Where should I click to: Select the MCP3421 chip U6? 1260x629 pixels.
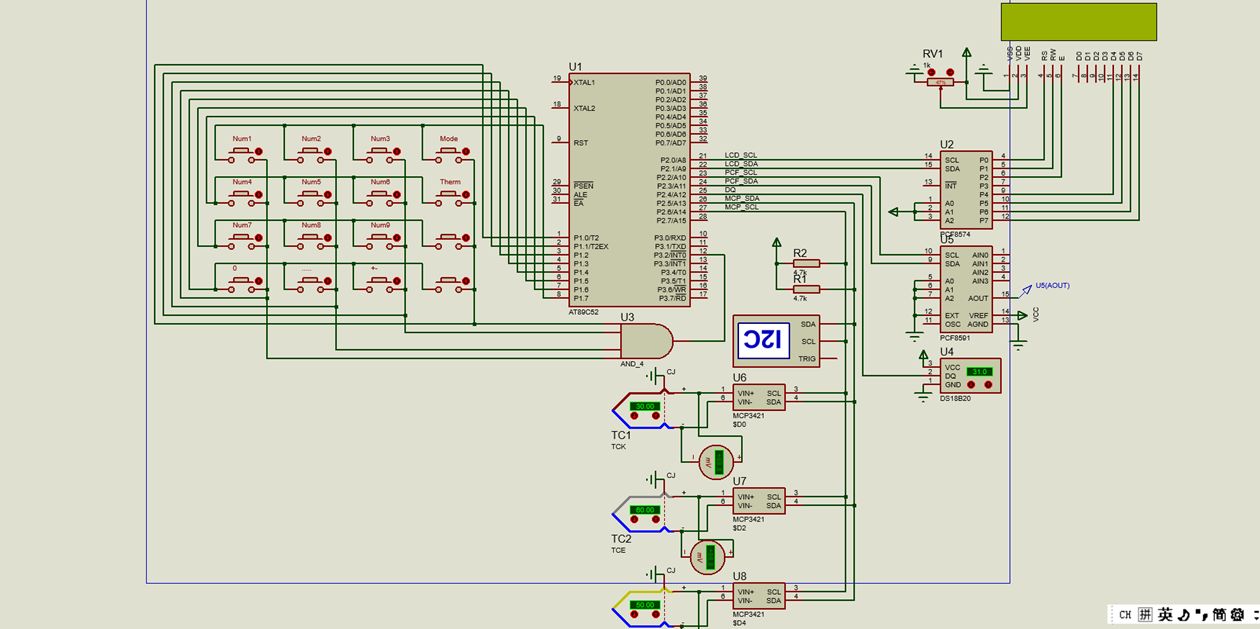tap(759, 397)
